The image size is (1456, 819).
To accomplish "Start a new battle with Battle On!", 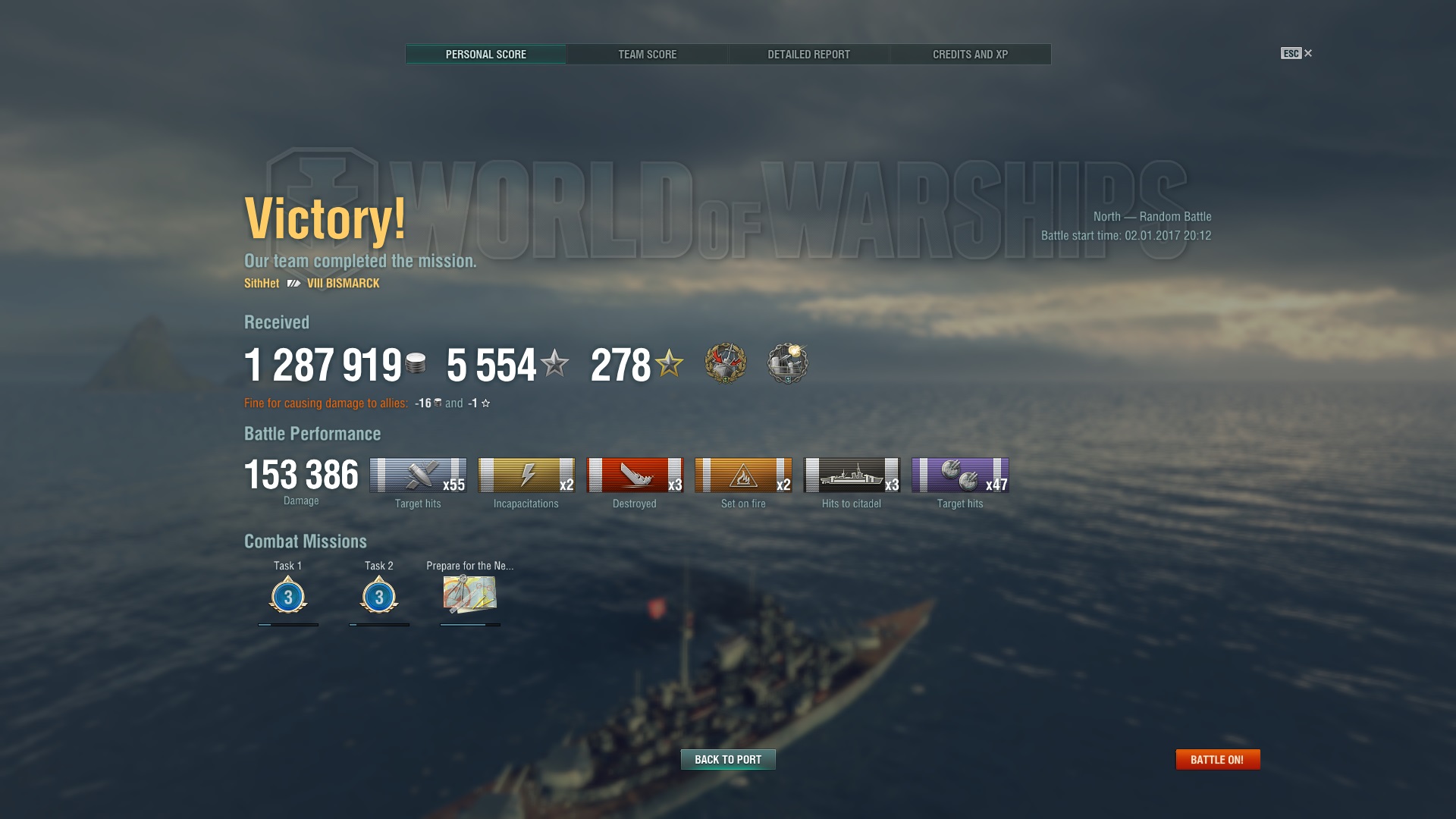I will click(1217, 759).
